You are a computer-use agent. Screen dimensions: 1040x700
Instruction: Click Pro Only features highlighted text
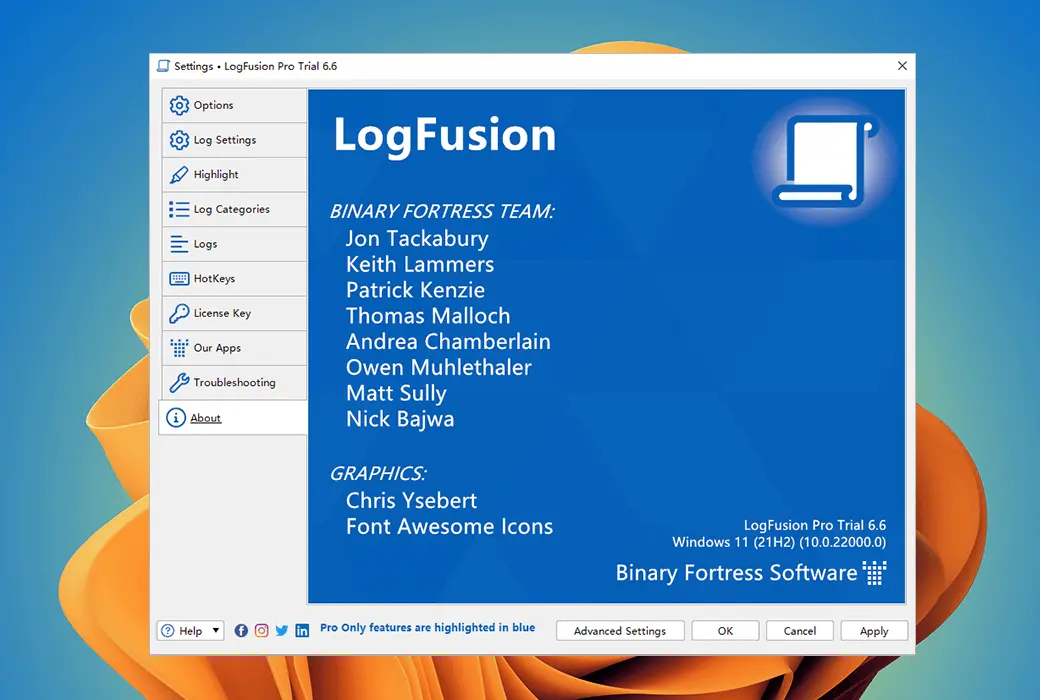pos(427,628)
